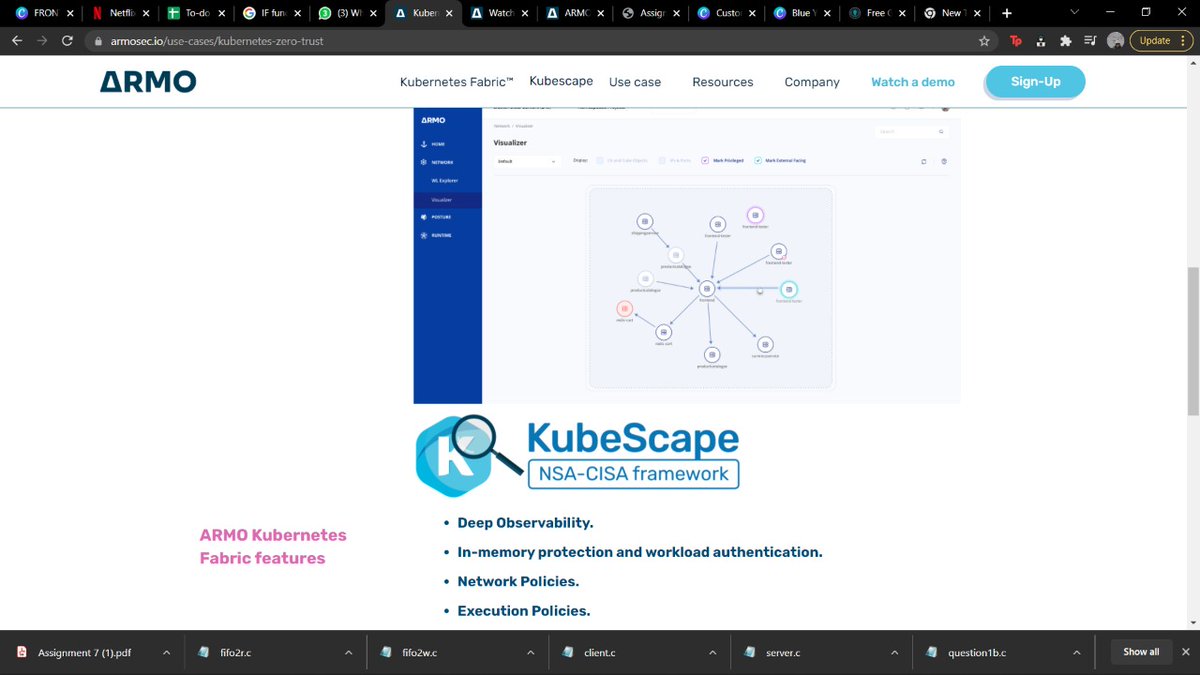Select the purple-ringed node
Screen dimensions: 1200x675
point(756,215)
